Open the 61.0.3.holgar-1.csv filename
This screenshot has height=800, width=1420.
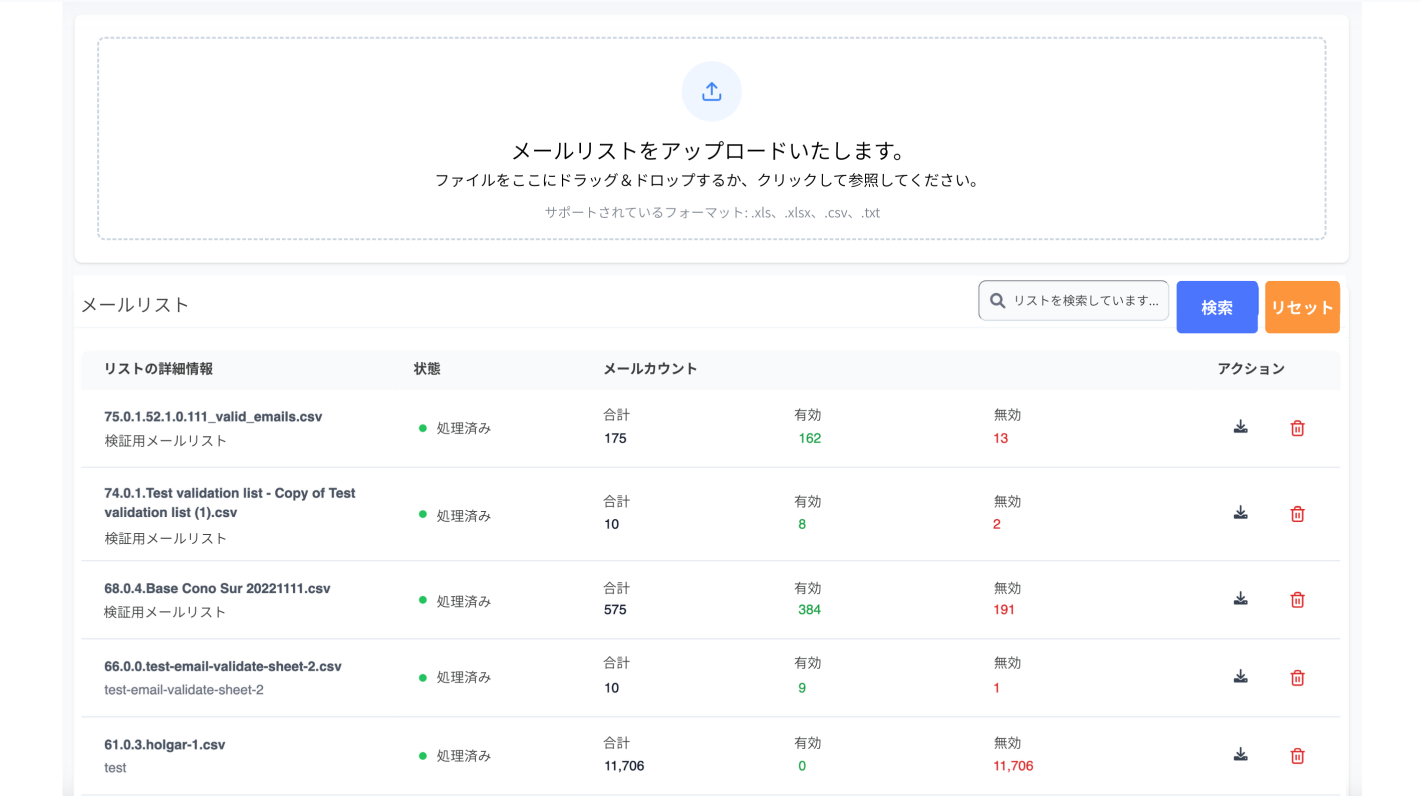click(x=164, y=745)
